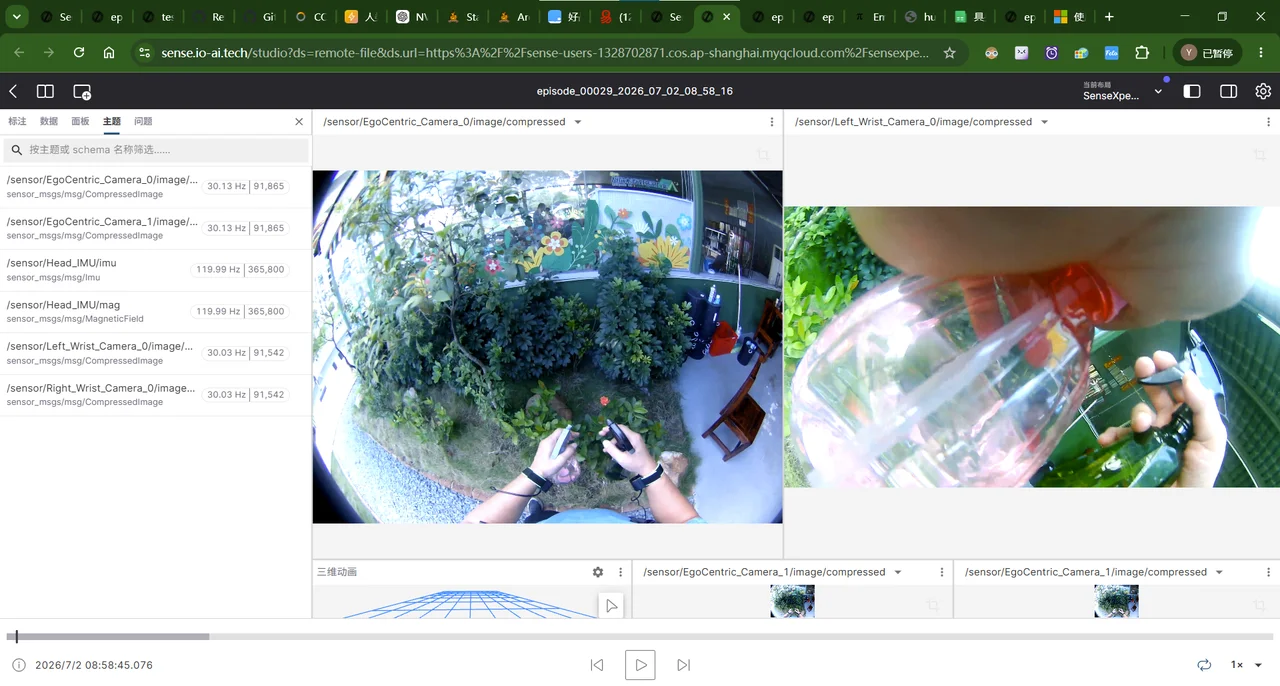Switch to the 问题 tab
The image size is (1280, 686).
pyautogui.click(x=143, y=121)
